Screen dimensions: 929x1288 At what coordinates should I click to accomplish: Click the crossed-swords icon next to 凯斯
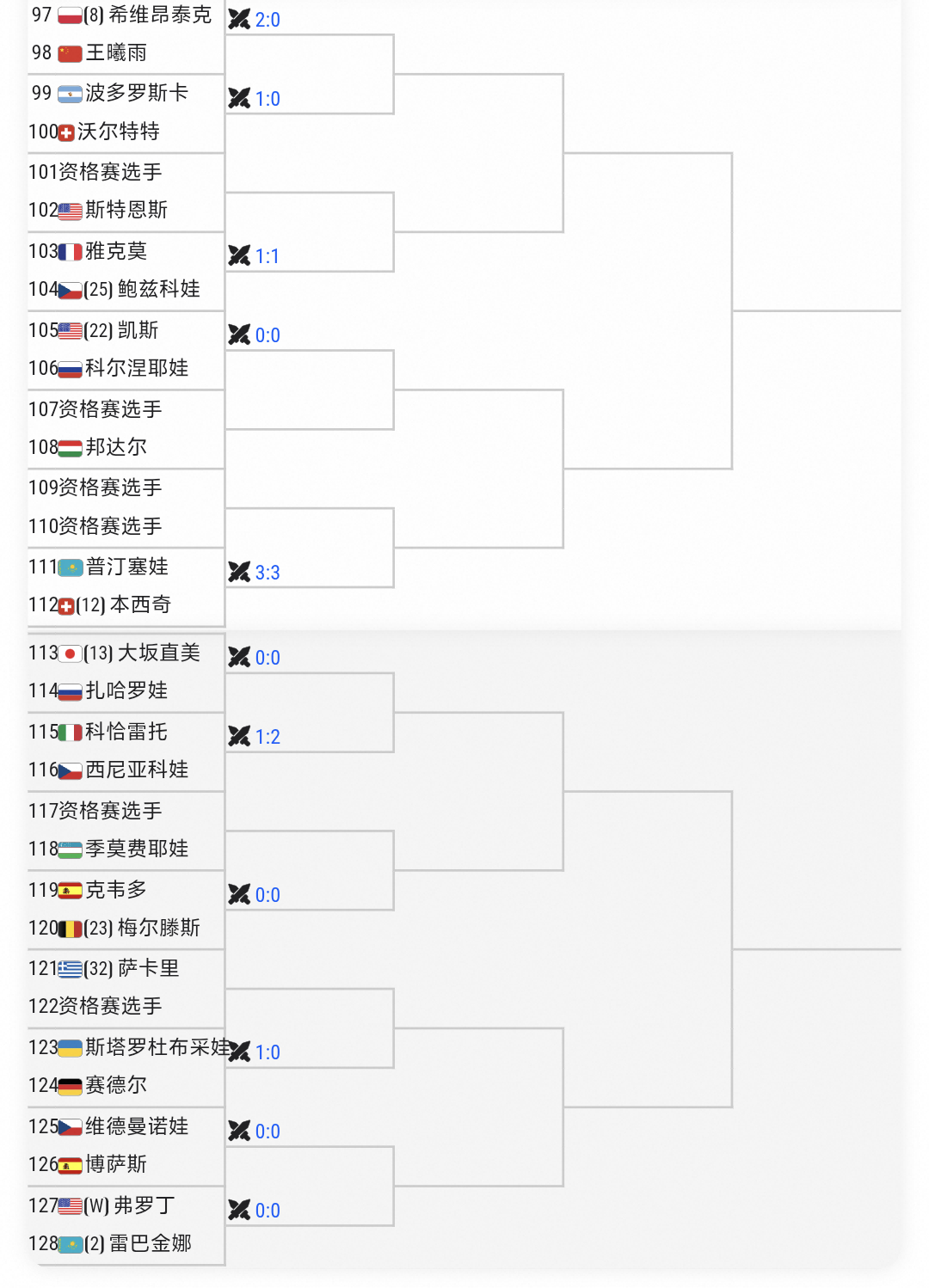point(239,334)
